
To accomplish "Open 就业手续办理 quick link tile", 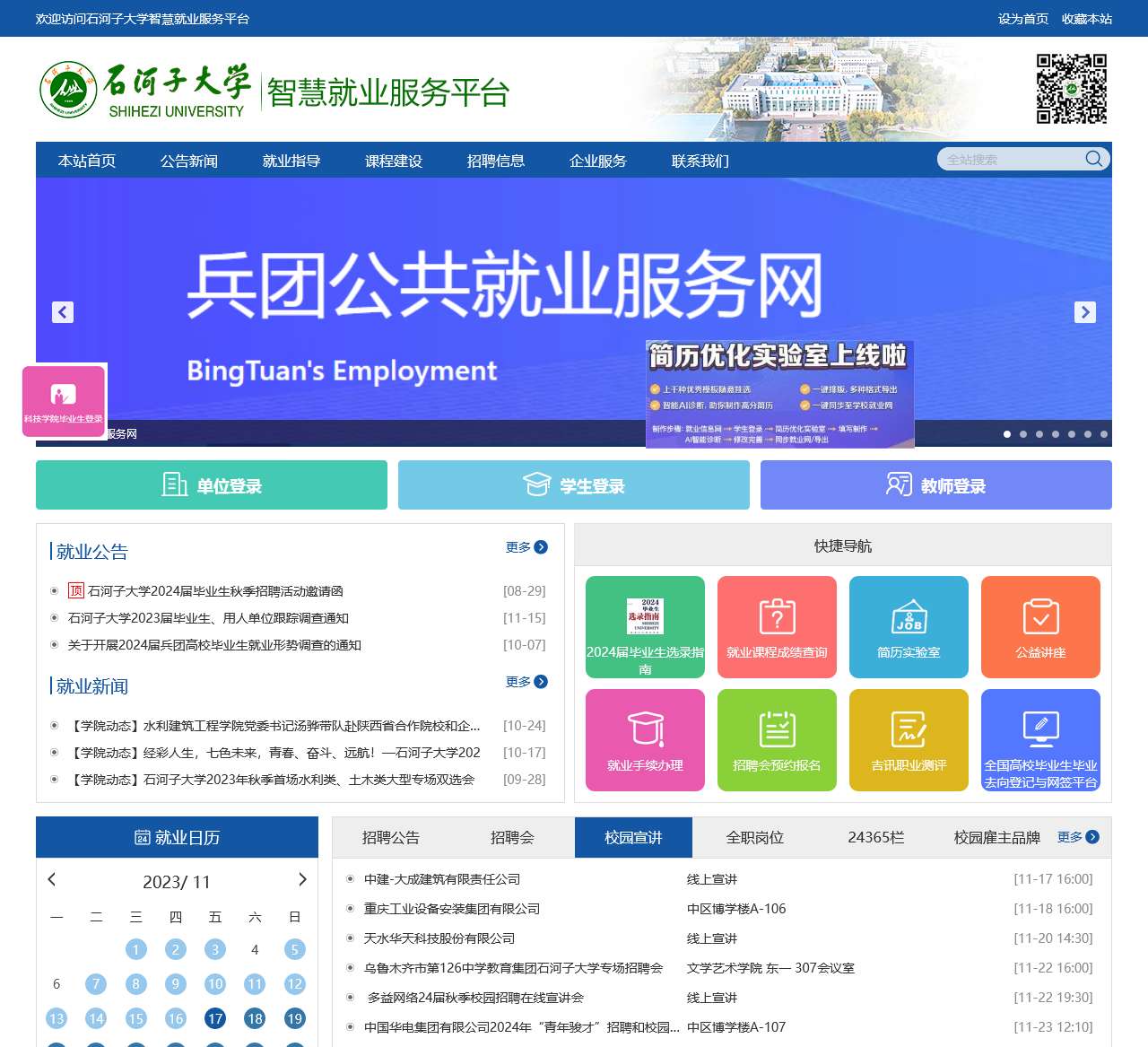I will 645,739.
